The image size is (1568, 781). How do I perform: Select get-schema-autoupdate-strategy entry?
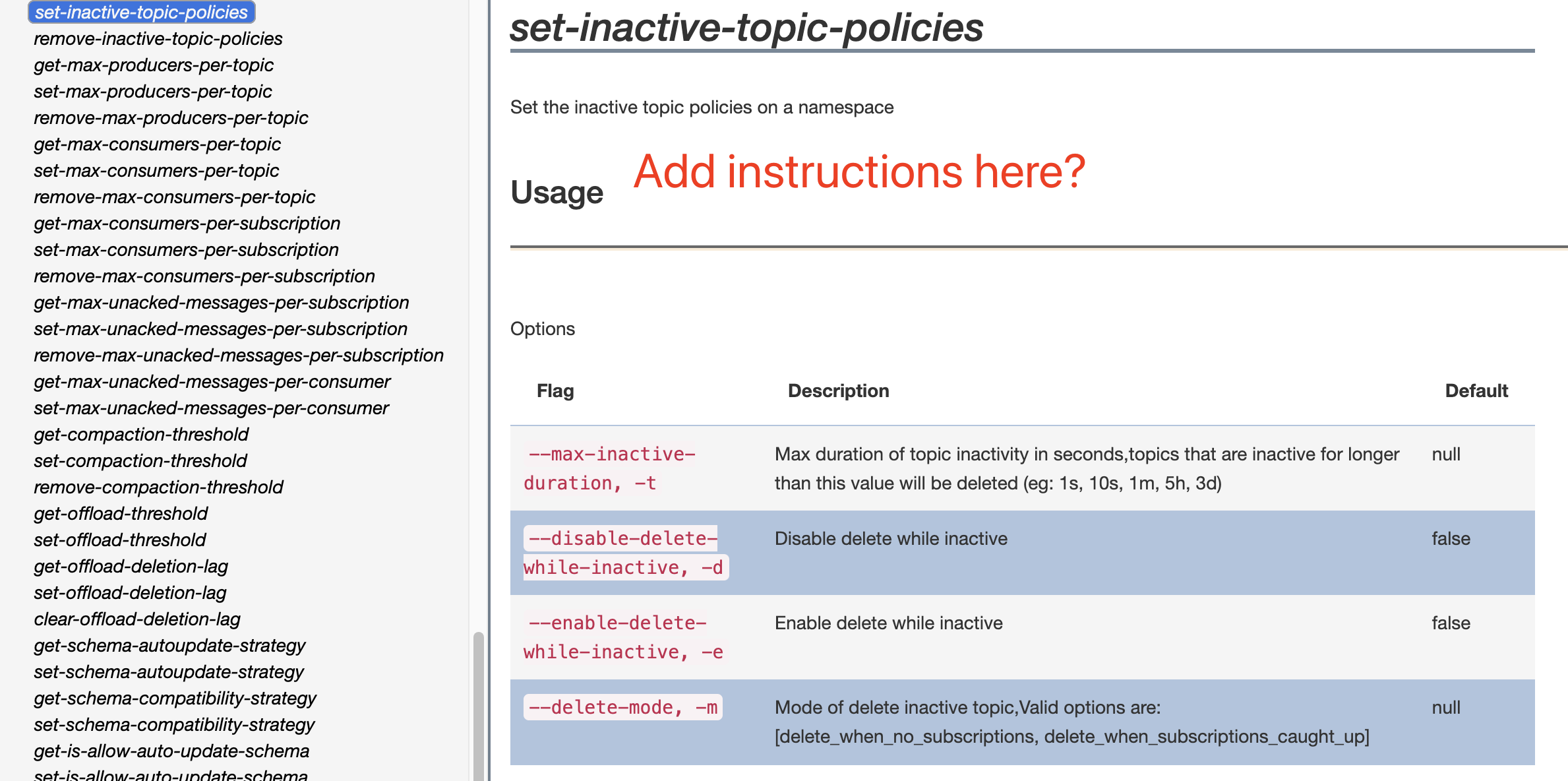[x=169, y=646]
